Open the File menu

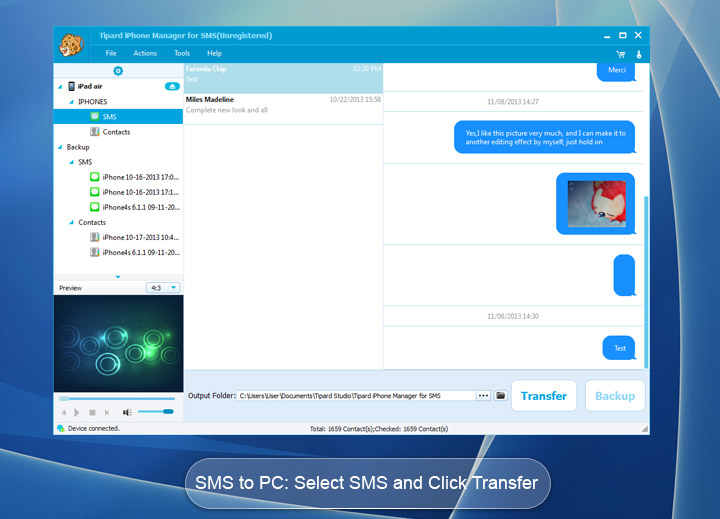coord(111,53)
